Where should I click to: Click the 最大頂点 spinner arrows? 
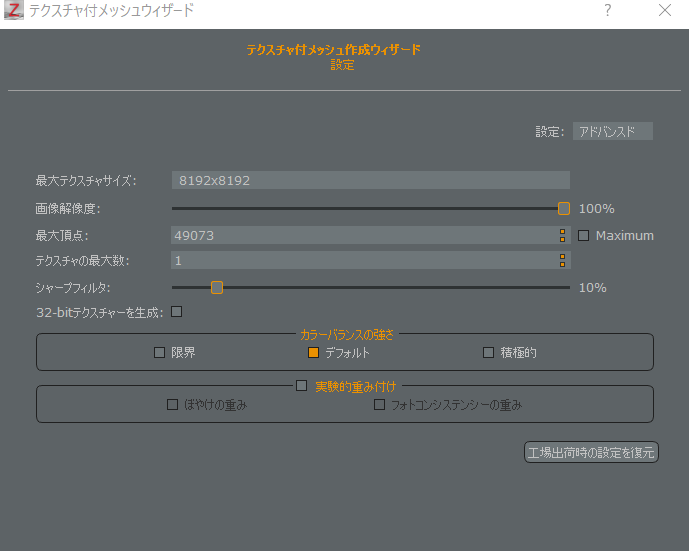pos(562,235)
